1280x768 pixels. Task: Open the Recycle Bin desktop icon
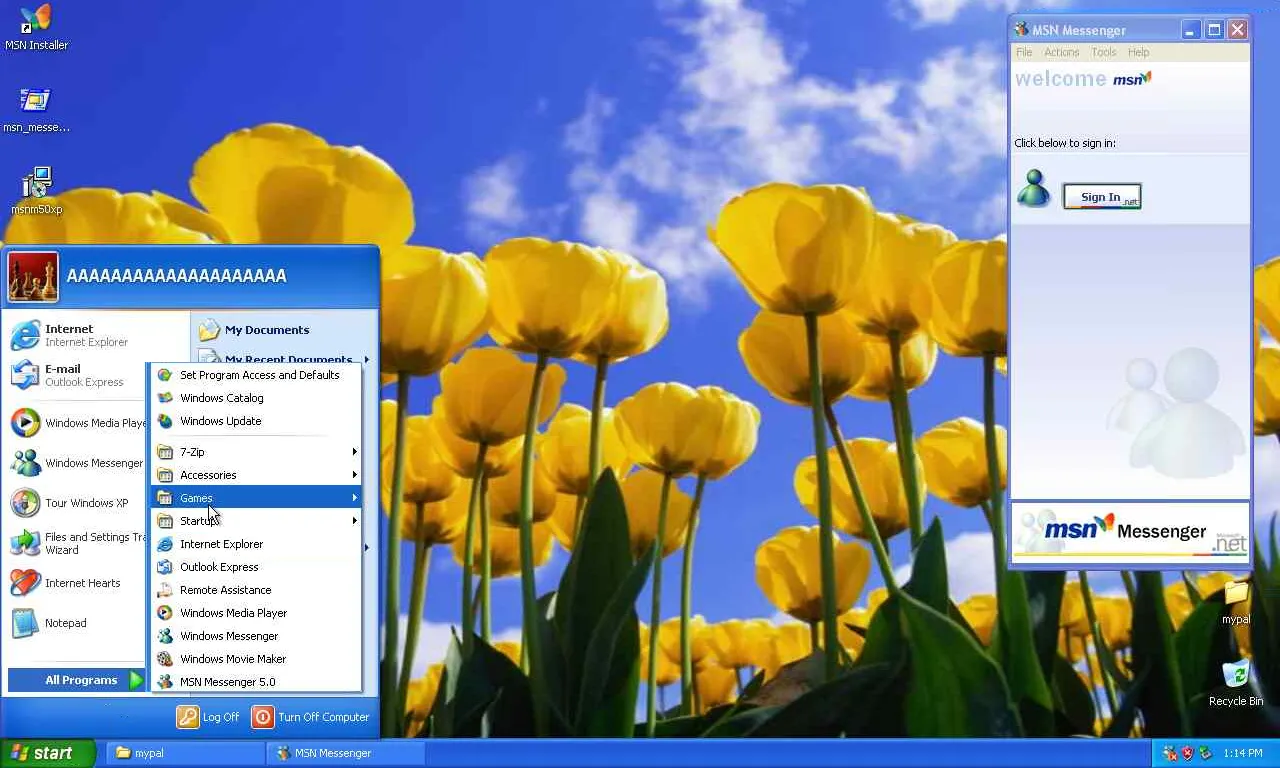pyautogui.click(x=1236, y=684)
